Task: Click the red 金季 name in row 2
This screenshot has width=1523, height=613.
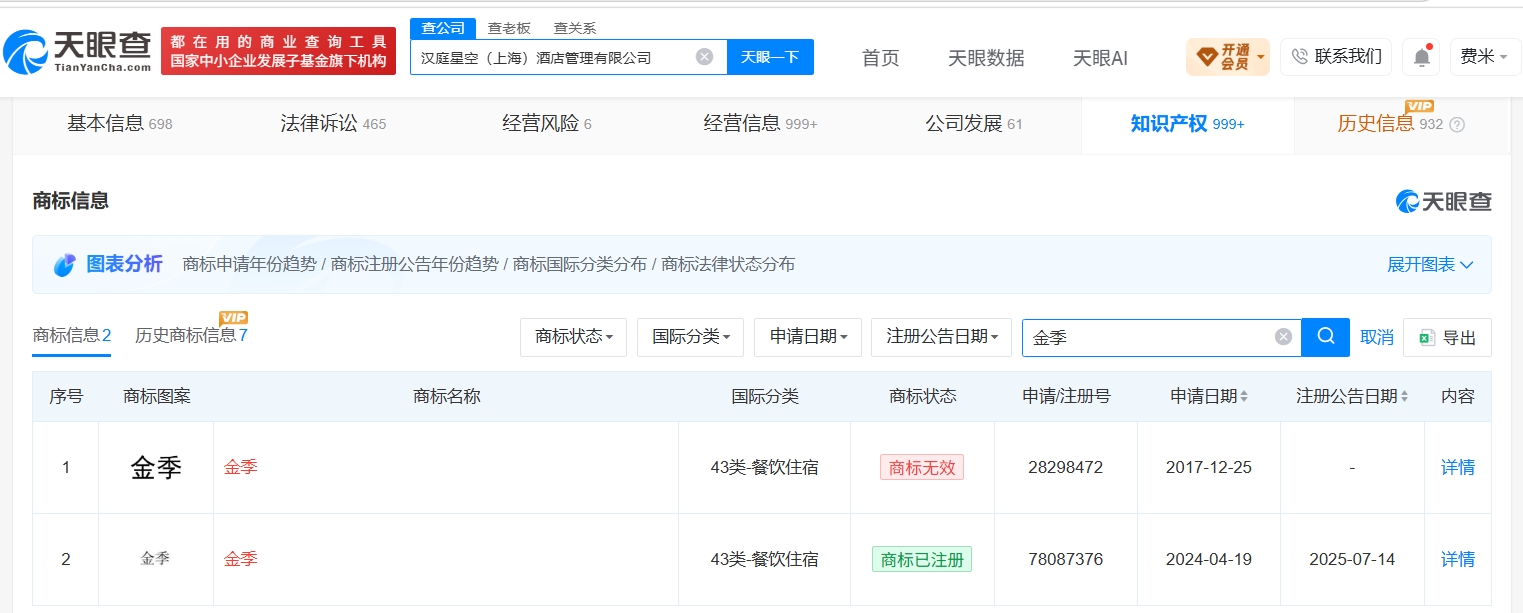Action: click(x=241, y=559)
